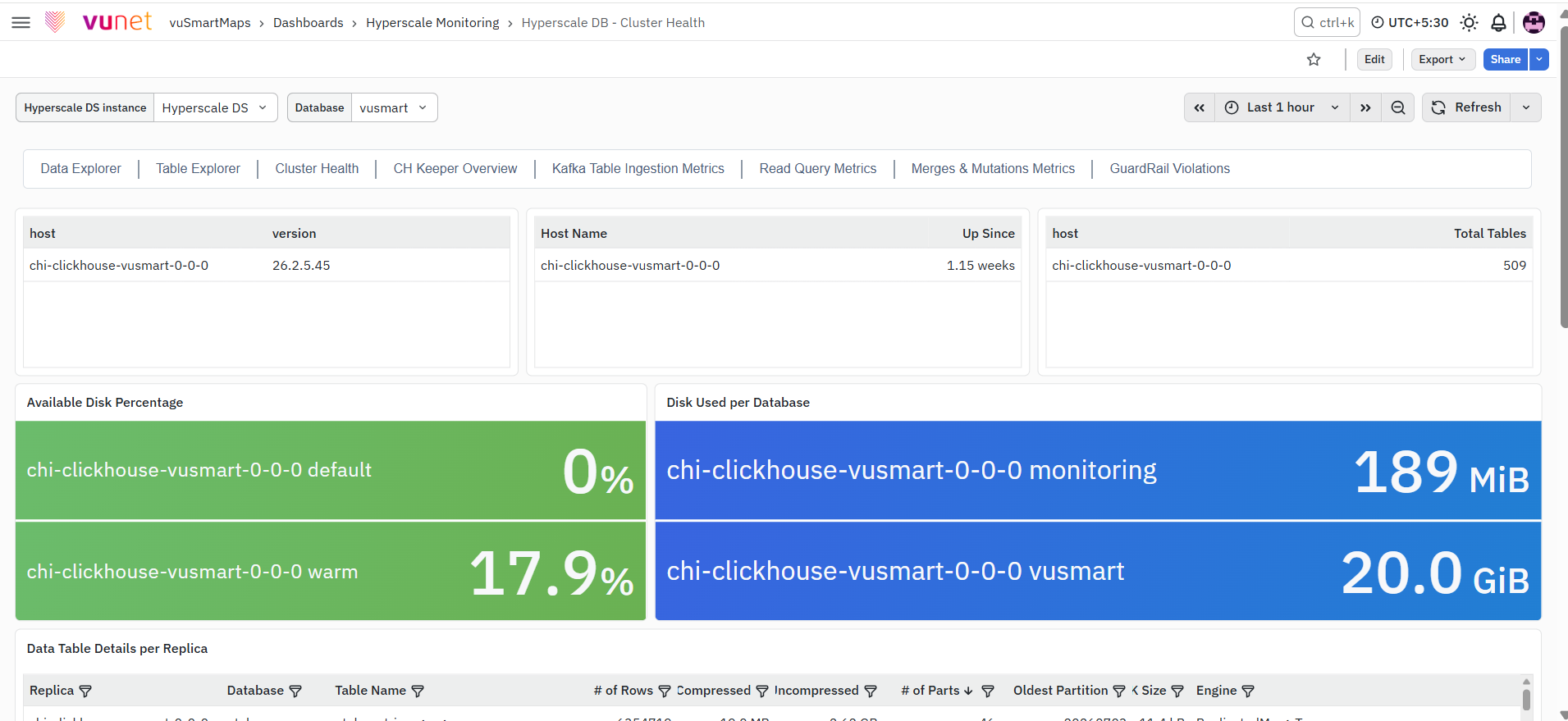
Task: Switch to the Data Explorer tab
Action: [x=81, y=168]
